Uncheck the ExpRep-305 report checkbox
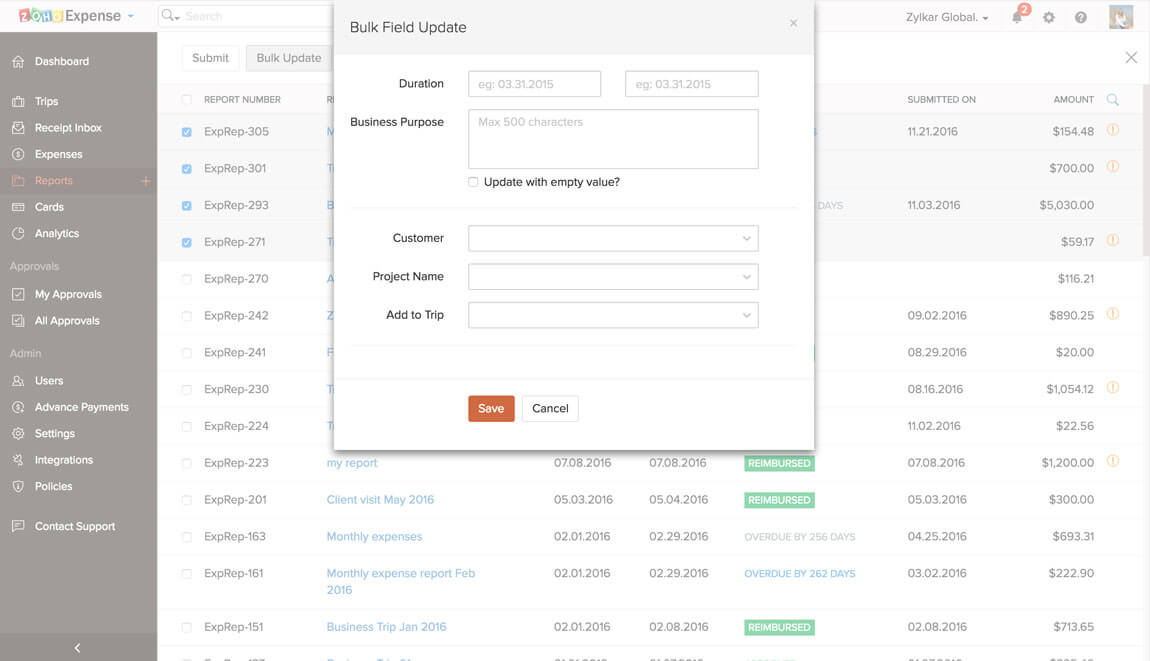Viewport: 1150px width, 661px height. click(x=187, y=132)
